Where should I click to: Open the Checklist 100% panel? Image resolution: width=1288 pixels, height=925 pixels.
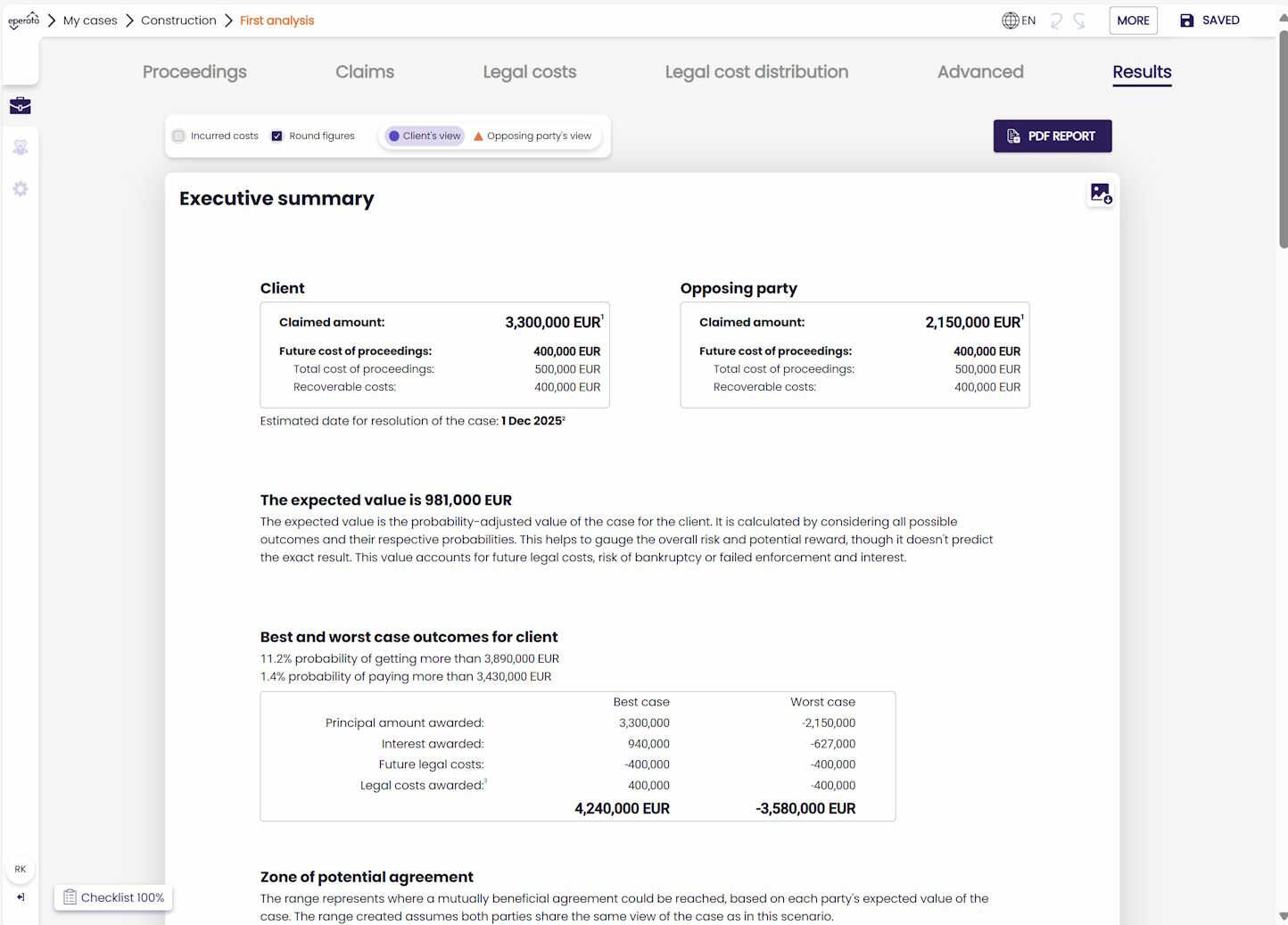point(113,897)
